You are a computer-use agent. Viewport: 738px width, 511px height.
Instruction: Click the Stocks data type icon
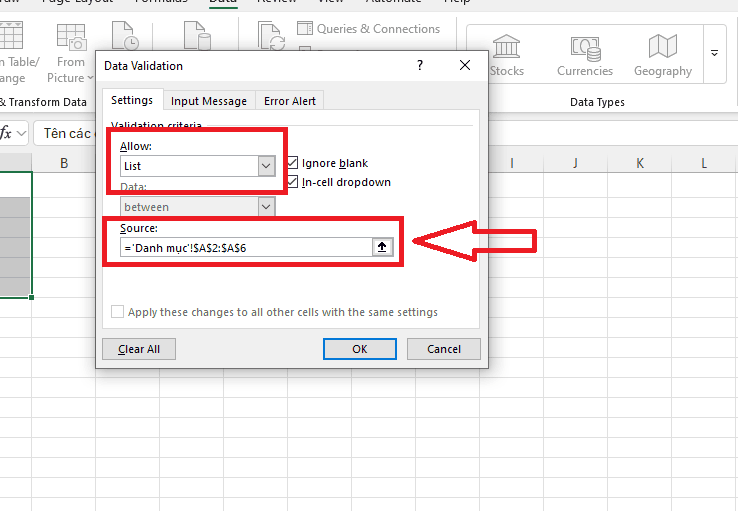tap(506, 47)
